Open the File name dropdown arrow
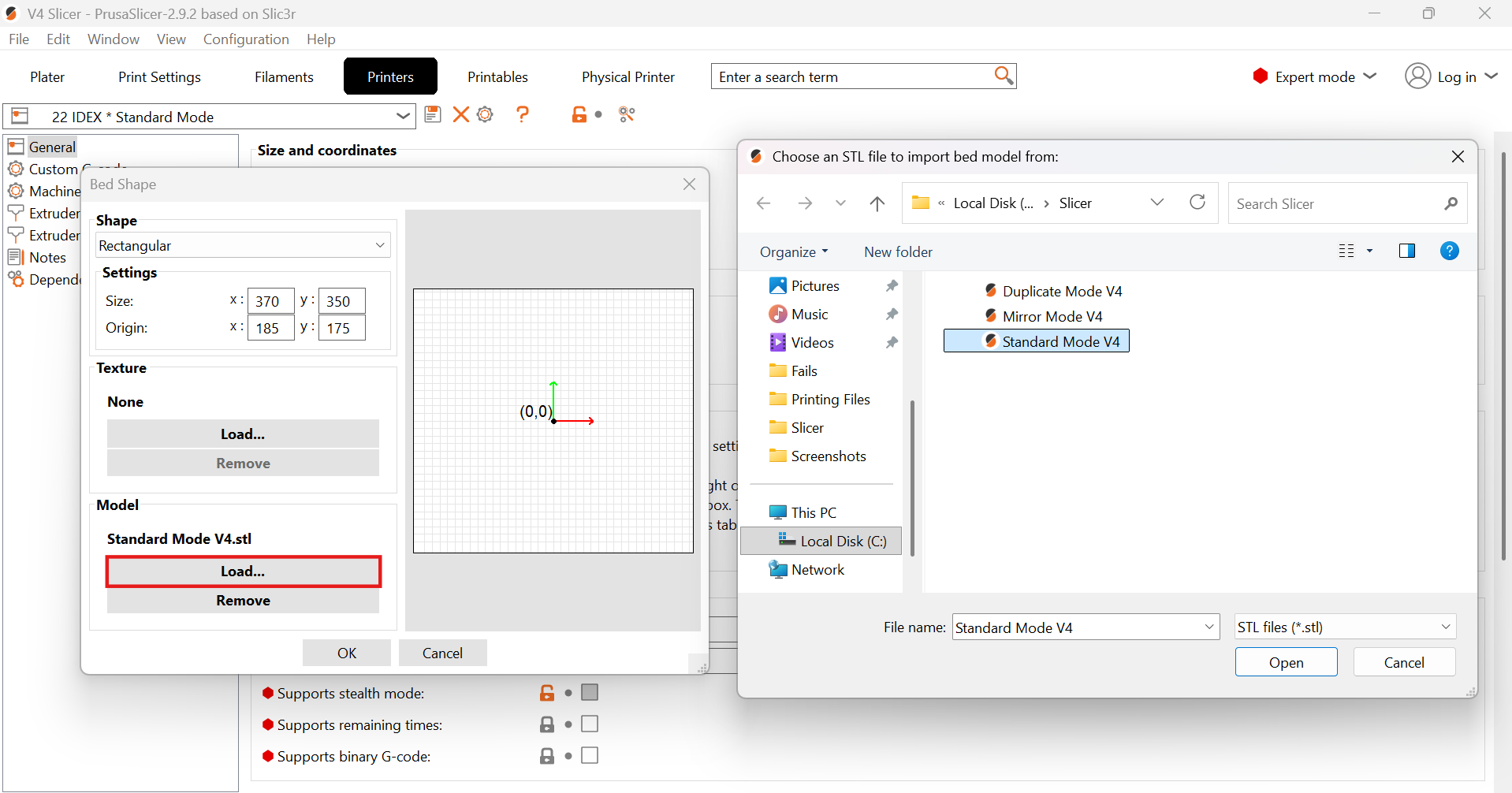Screen dimensions: 1512x793 point(1209,627)
